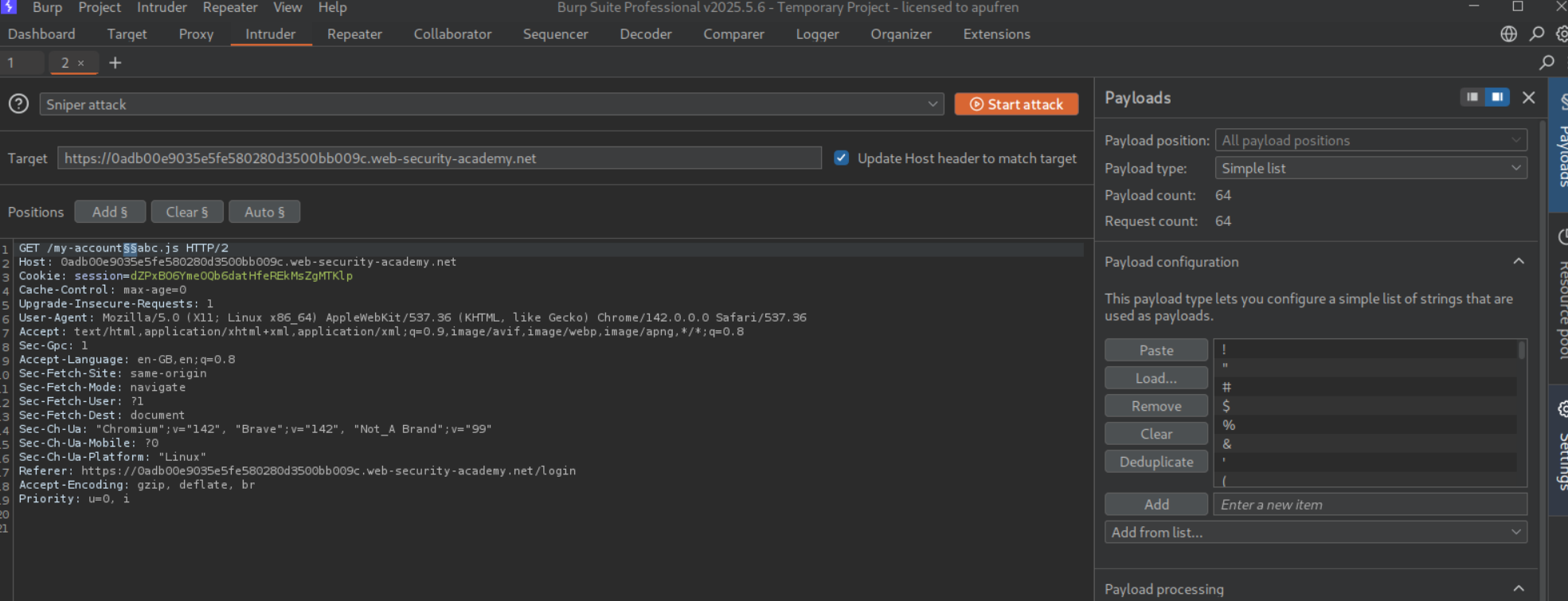
Task: Open the Payload type Simple list dropdown
Action: 1371,168
